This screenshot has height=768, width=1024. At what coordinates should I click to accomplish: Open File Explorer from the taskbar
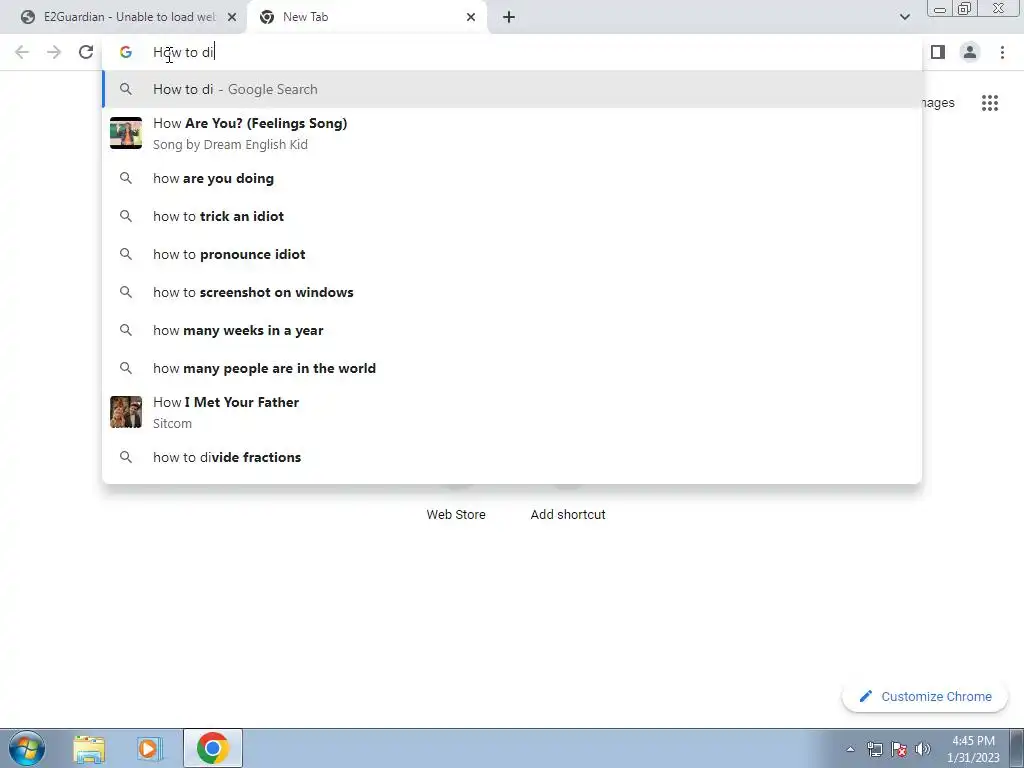[89, 748]
